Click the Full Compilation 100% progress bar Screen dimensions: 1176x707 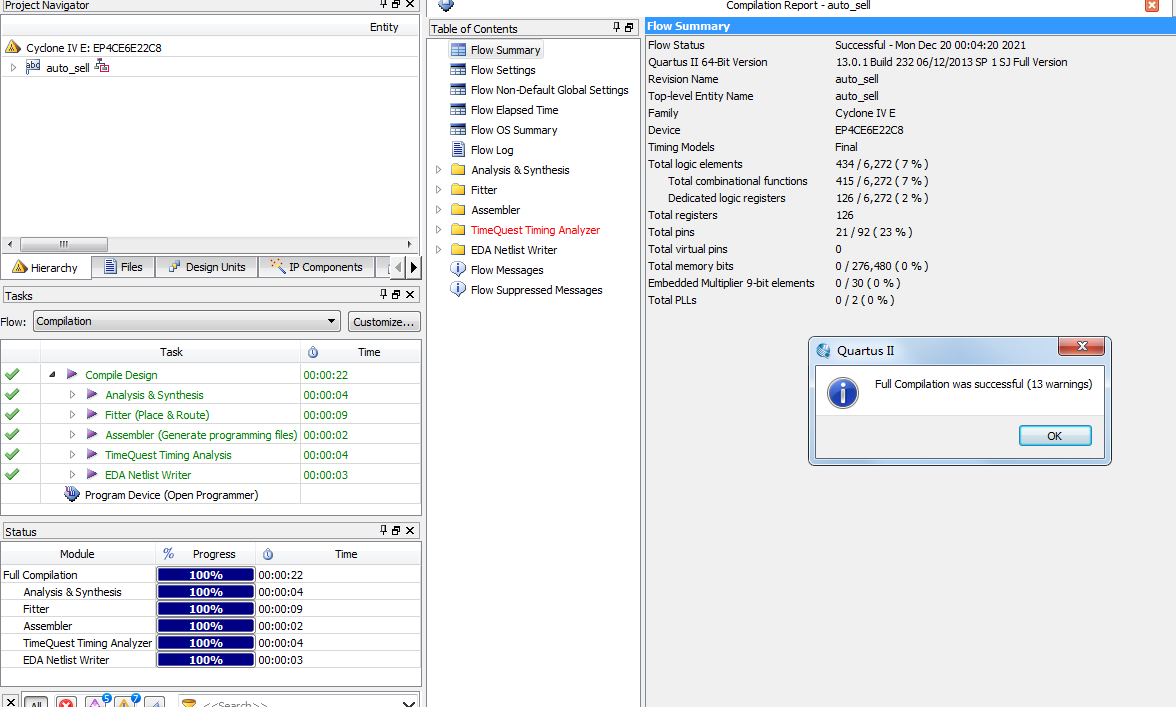tap(206, 575)
